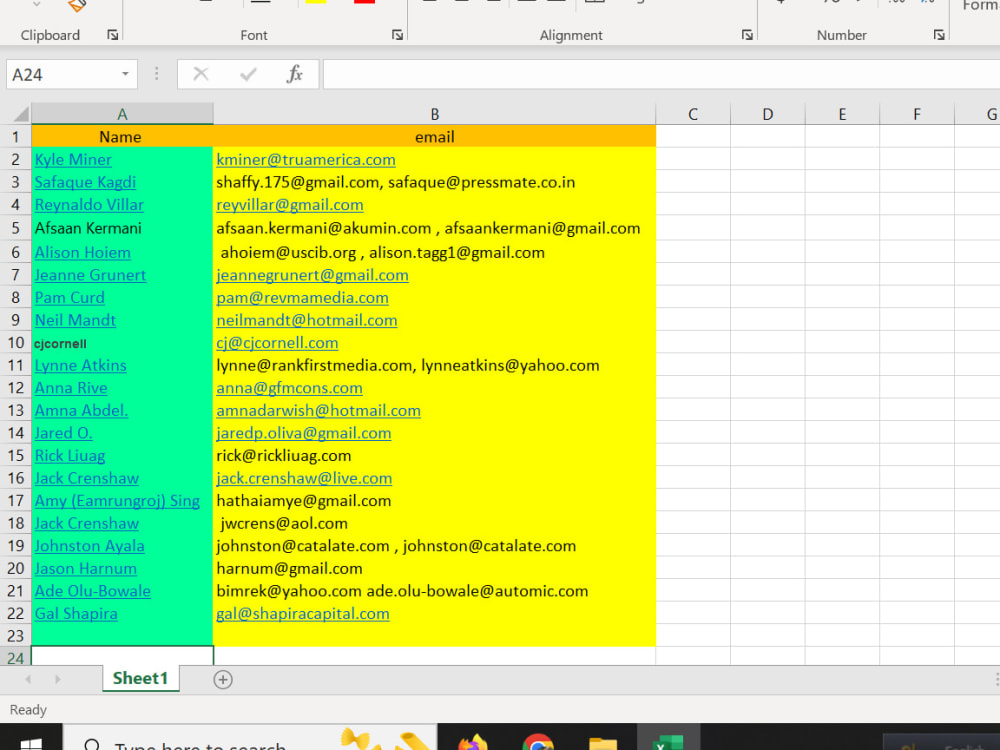Open the gal@shapiracapital.com email link
This screenshot has height=750, width=1000.
[302, 614]
